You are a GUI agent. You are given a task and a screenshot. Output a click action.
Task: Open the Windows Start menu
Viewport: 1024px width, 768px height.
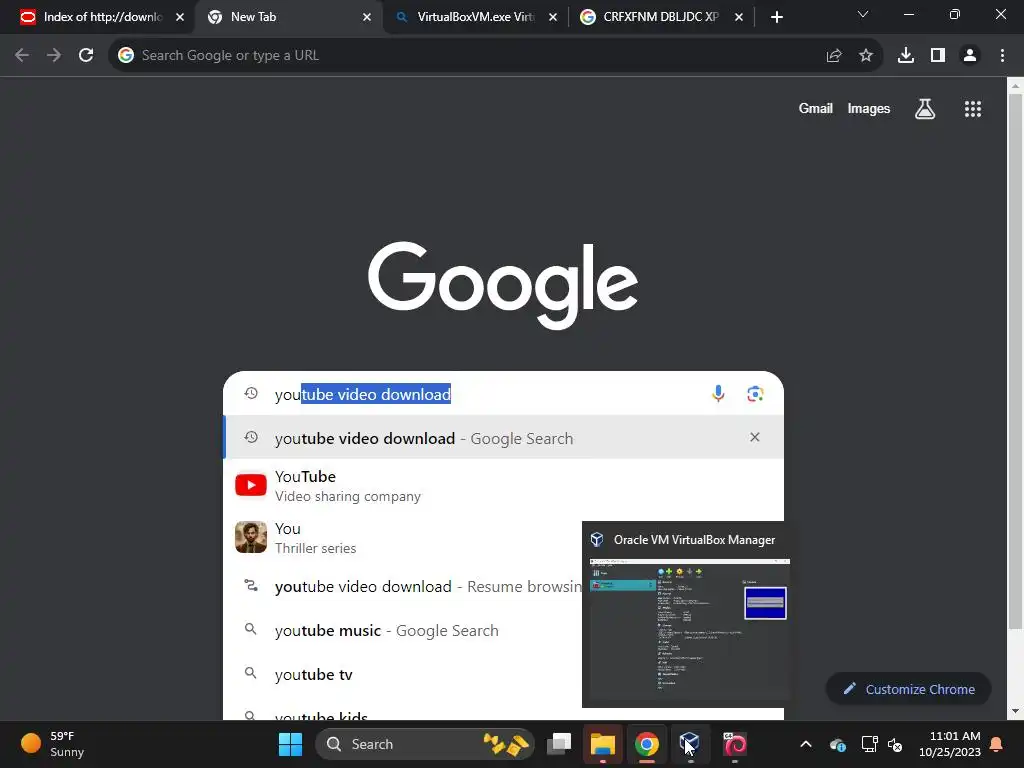(291, 744)
